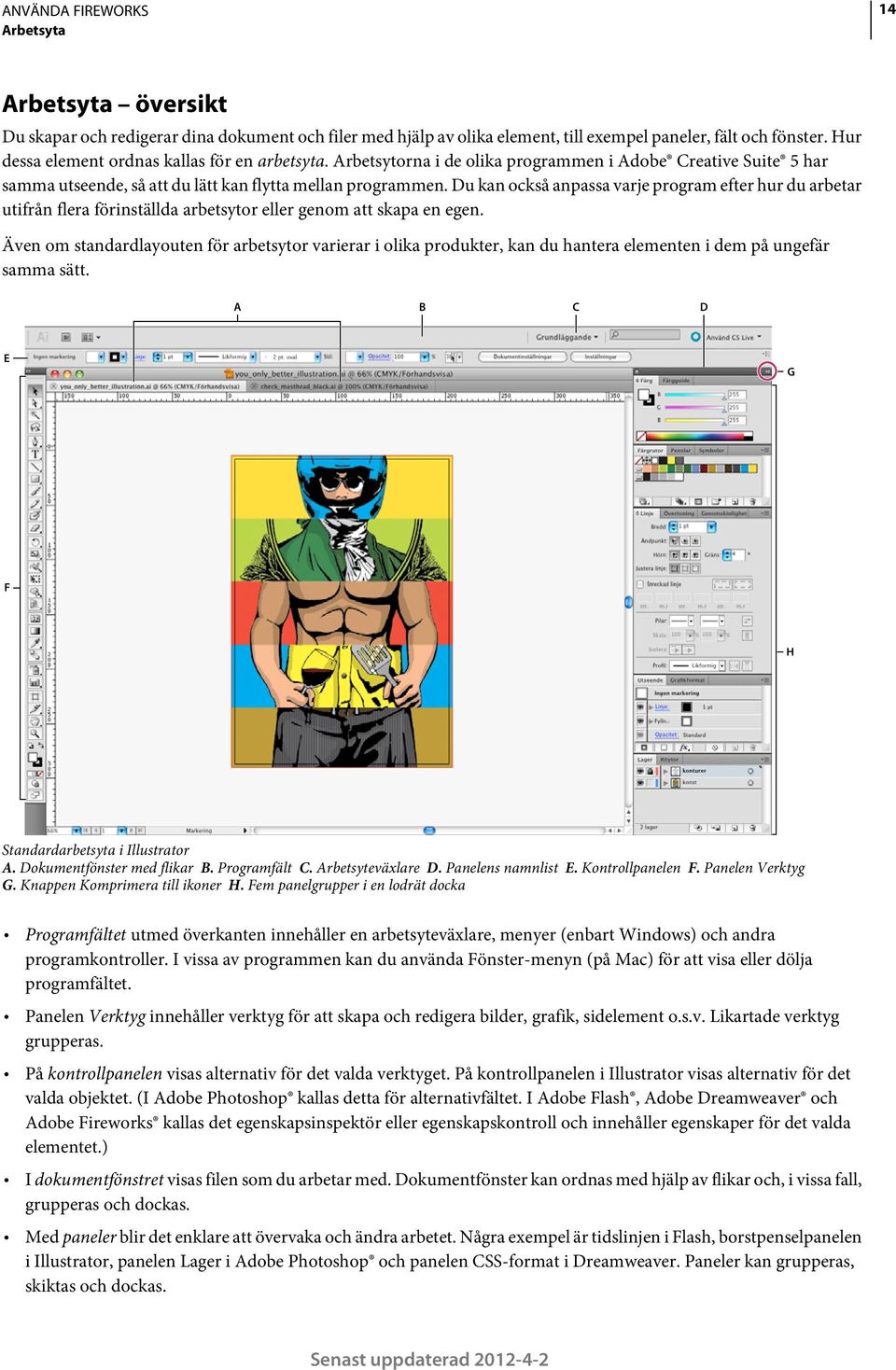Click Opacitet link in control panel
The image size is (896, 1370).
click(379, 356)
